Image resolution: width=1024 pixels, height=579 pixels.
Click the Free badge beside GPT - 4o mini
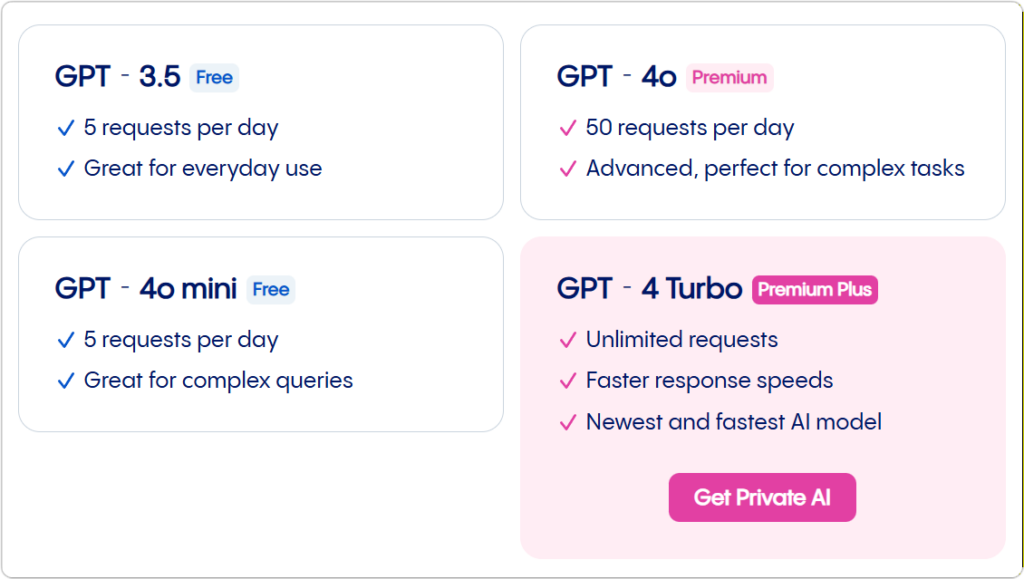[270, 289]
